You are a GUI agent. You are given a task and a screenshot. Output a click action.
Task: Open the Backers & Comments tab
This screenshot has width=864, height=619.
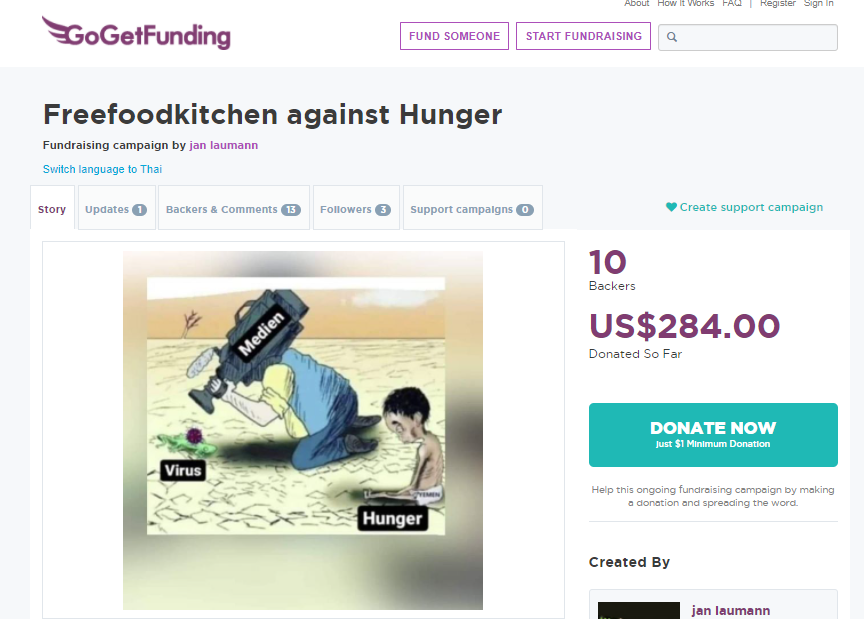coord(234,208)
